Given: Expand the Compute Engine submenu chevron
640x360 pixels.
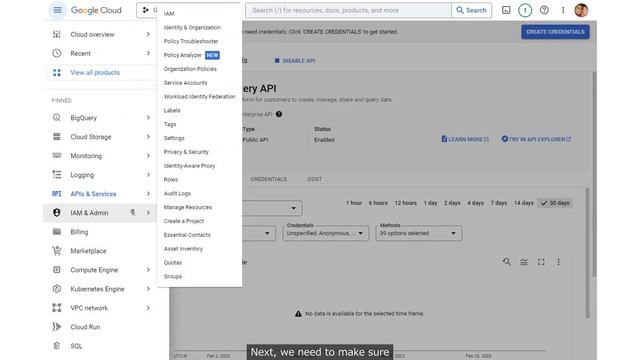Looking at the screenshot, I should (148, 270).
